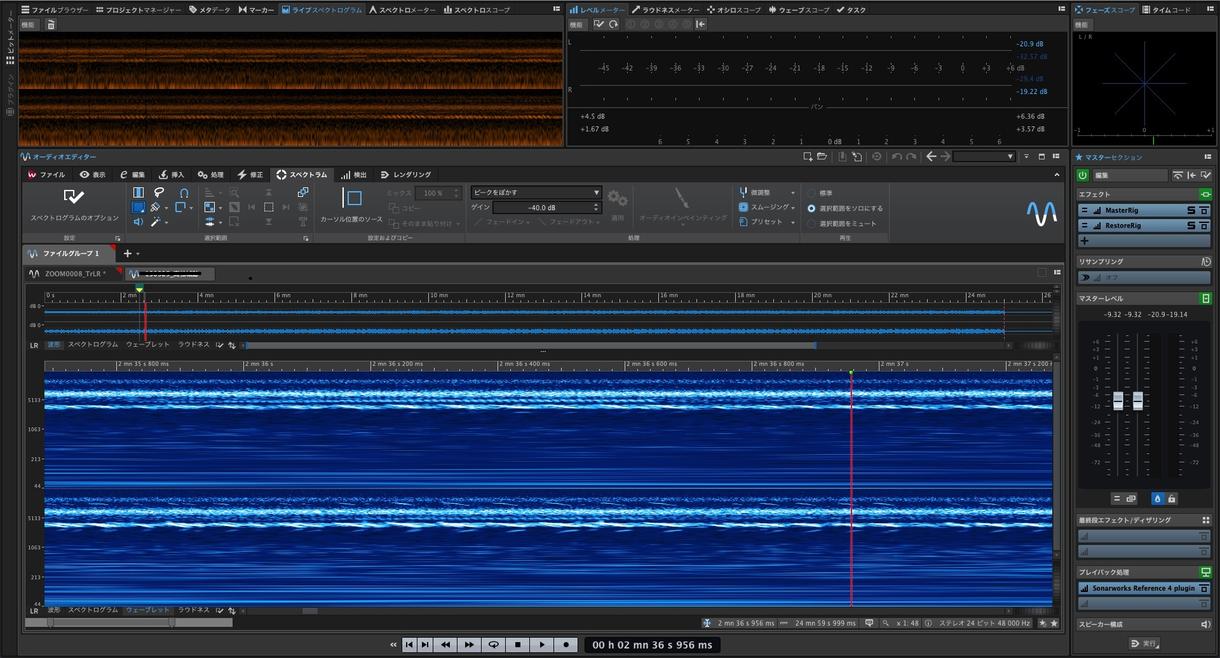Switch to the 処理 ribbon tab

(210, 174)
